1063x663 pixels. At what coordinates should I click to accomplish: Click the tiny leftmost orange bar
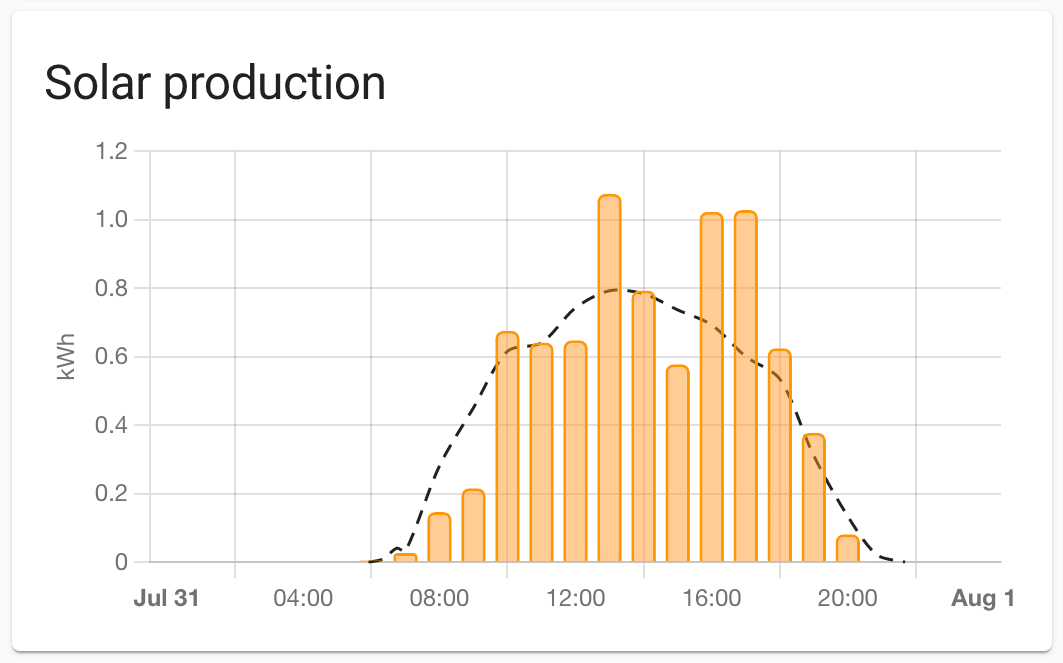tap(405, 557)
